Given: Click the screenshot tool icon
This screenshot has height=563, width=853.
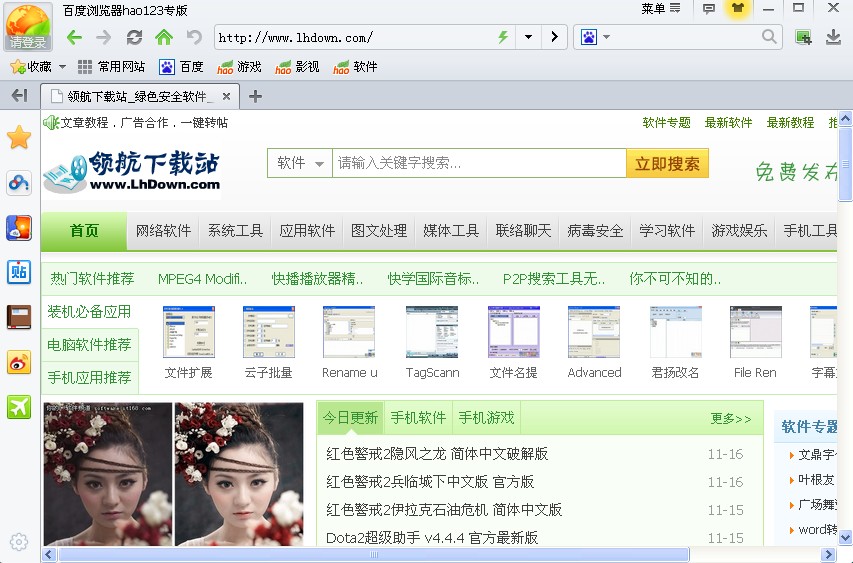Looking at the screenshot, I should point(803,38).
